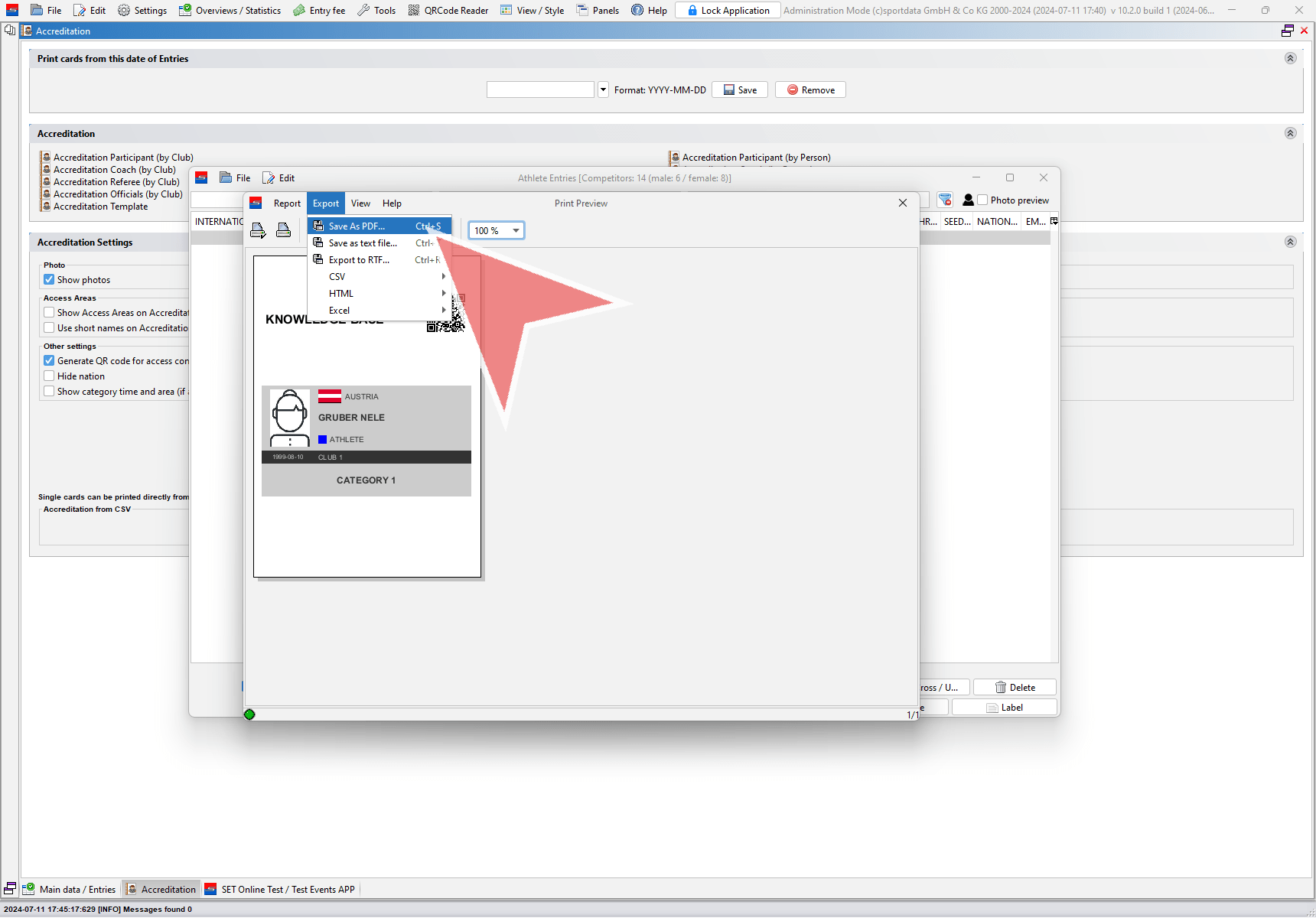Tick the Photo preview checkbox
The width and height of the screenshot is (1316, 918).
click(x=982, y=200)
